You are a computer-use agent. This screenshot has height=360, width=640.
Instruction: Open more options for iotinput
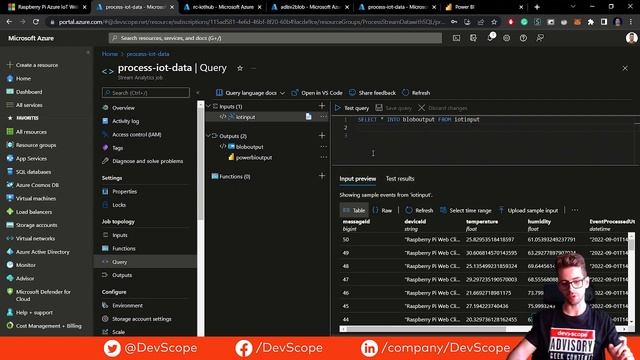[324, 117]
